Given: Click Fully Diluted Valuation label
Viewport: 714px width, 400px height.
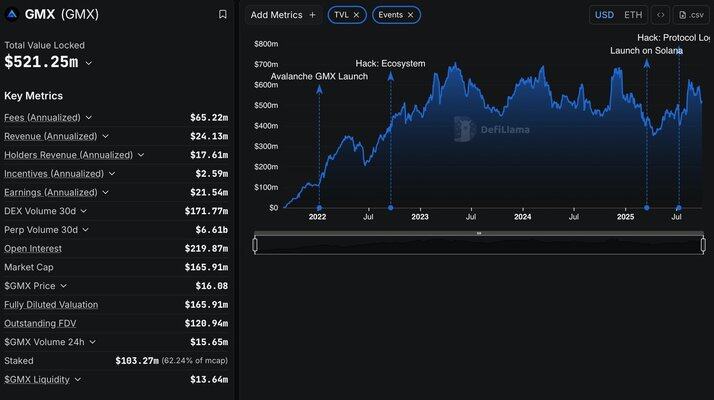Looking at the screenshot, I should click(x=50, y=305).
